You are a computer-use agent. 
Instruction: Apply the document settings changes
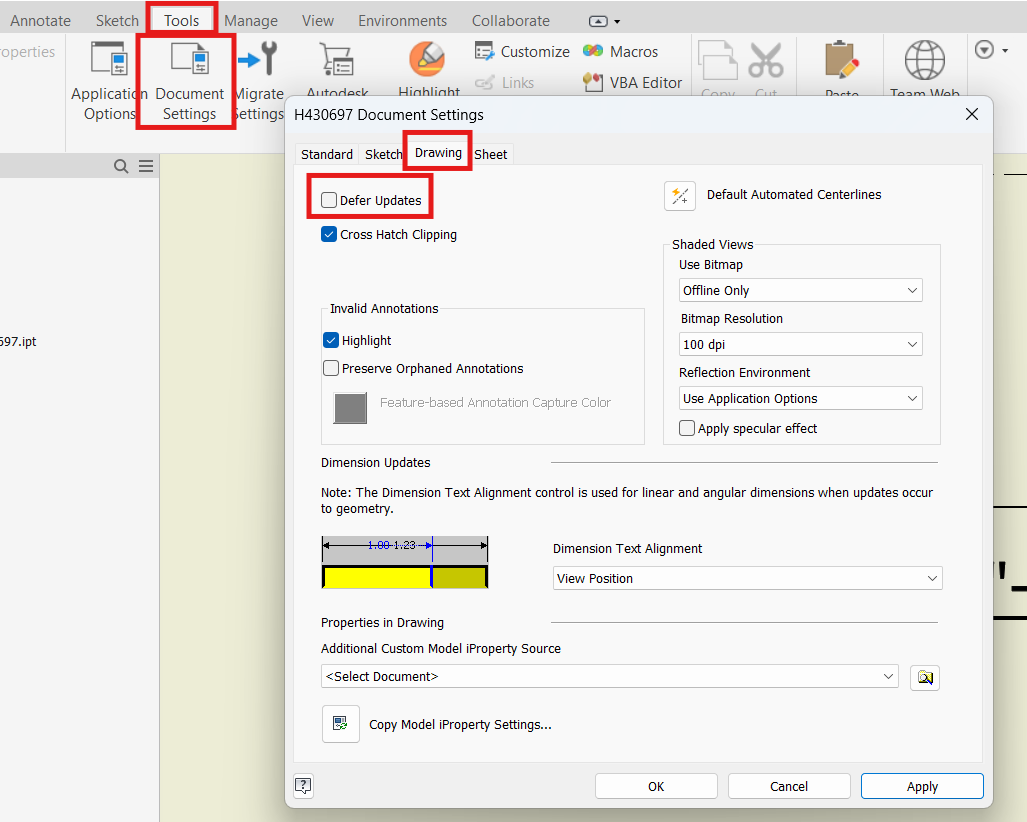point(921,786)
